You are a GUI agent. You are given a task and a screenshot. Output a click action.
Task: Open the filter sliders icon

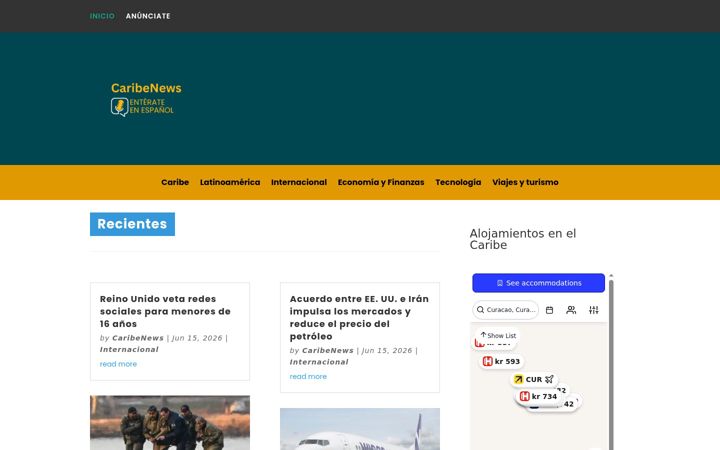pos(594,310)
